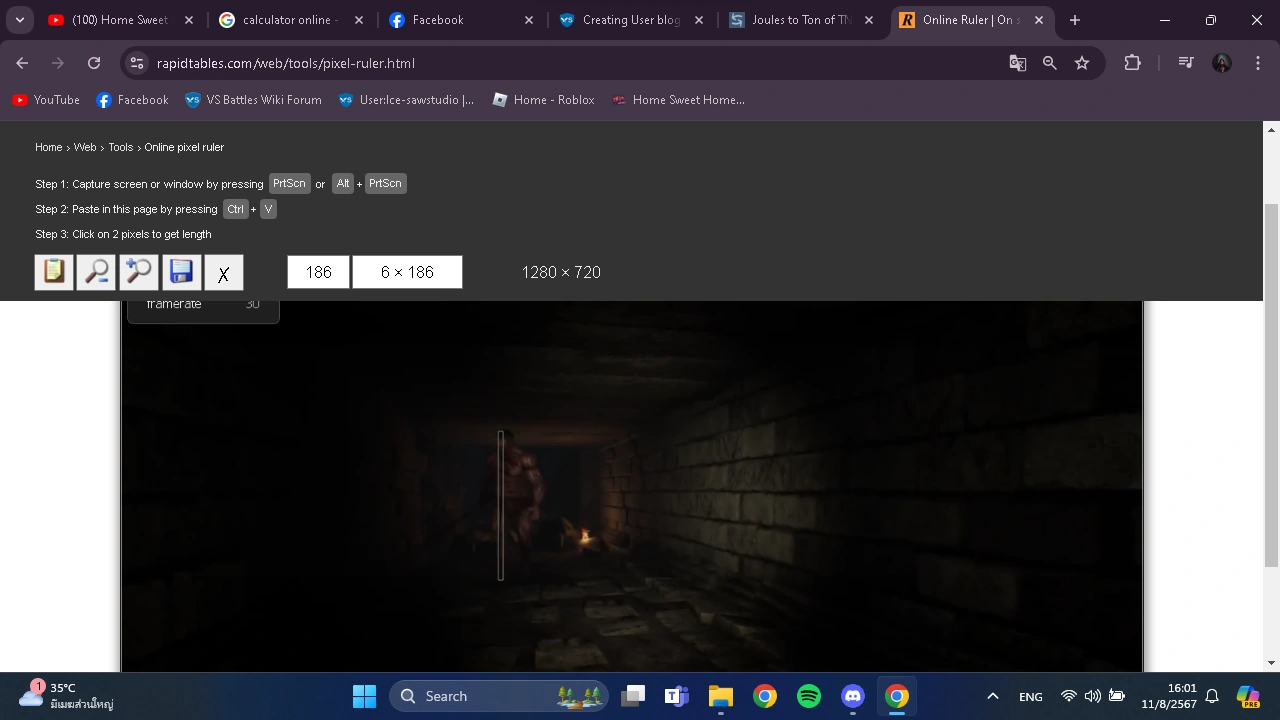This screenshot has width=1280, height=720.
Task: Open the Home breadcrumb link
Action: (x=49, y=147)
